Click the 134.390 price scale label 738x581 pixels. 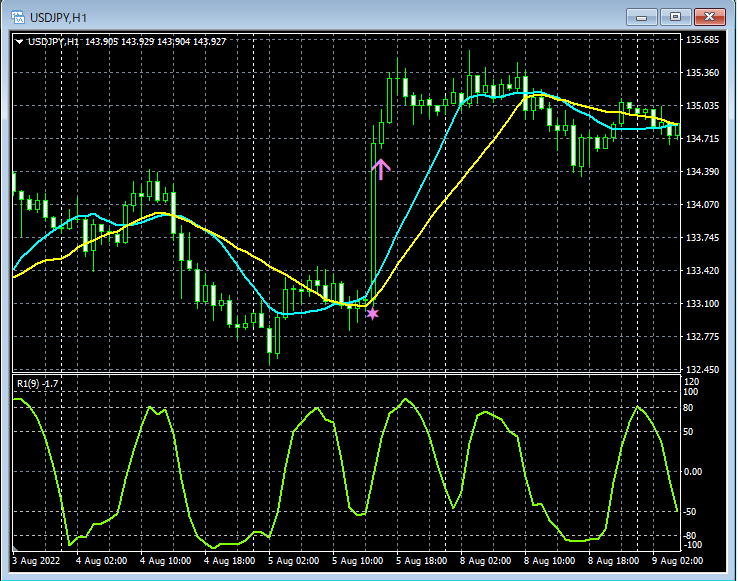(702, 171)
